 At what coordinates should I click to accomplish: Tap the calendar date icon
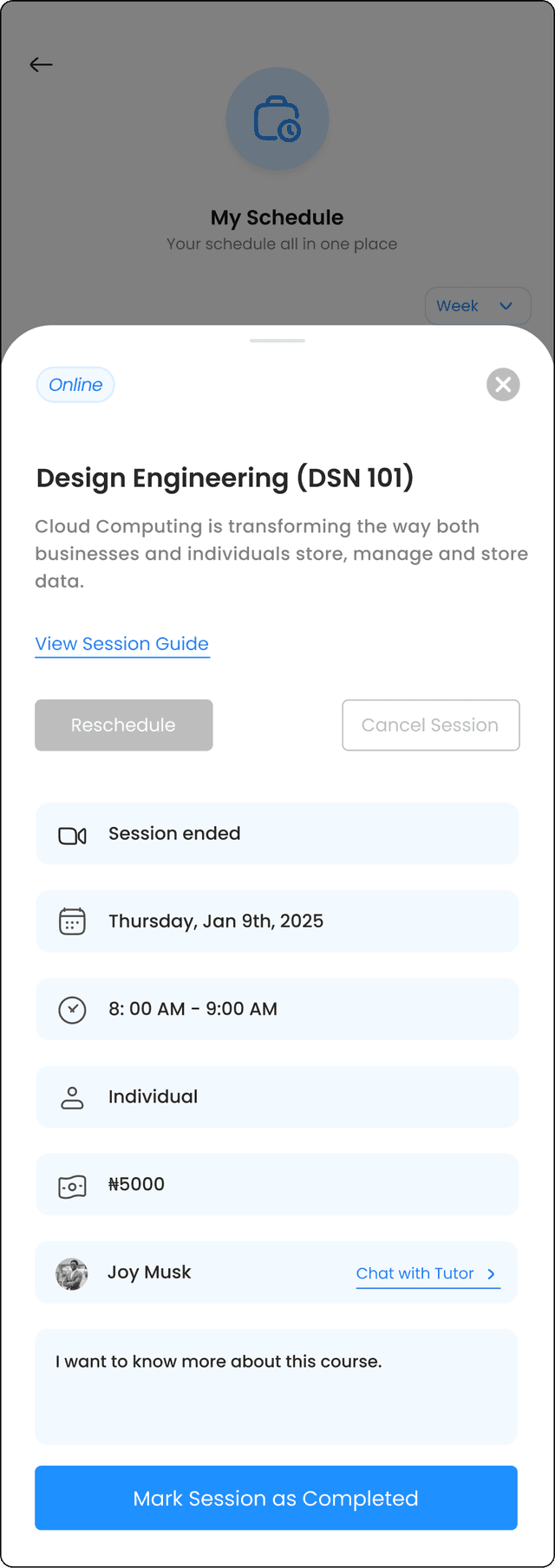tap(72, 921)
